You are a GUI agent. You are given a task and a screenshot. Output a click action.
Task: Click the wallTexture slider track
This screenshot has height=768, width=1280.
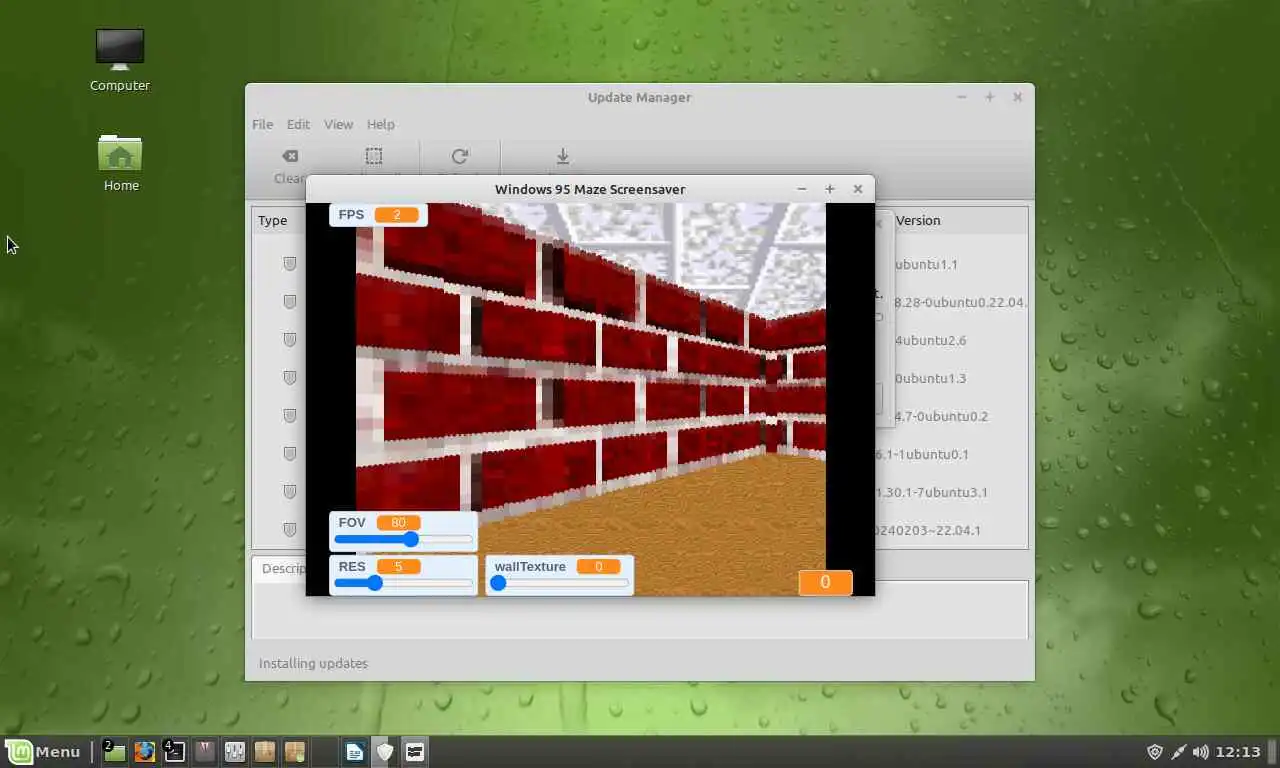tap(560, 583)
